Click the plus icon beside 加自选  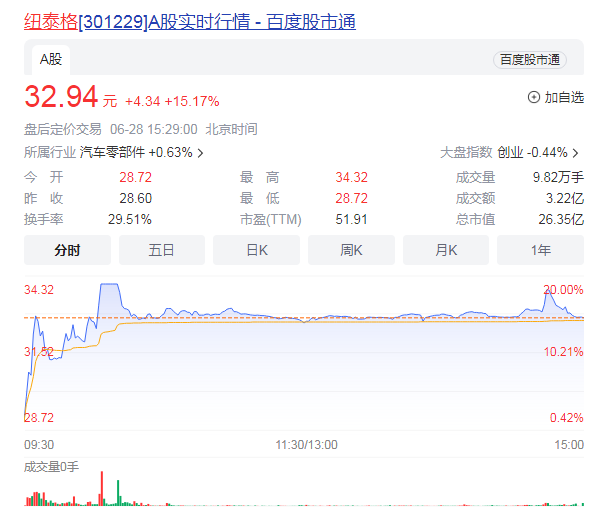(533, 97)
